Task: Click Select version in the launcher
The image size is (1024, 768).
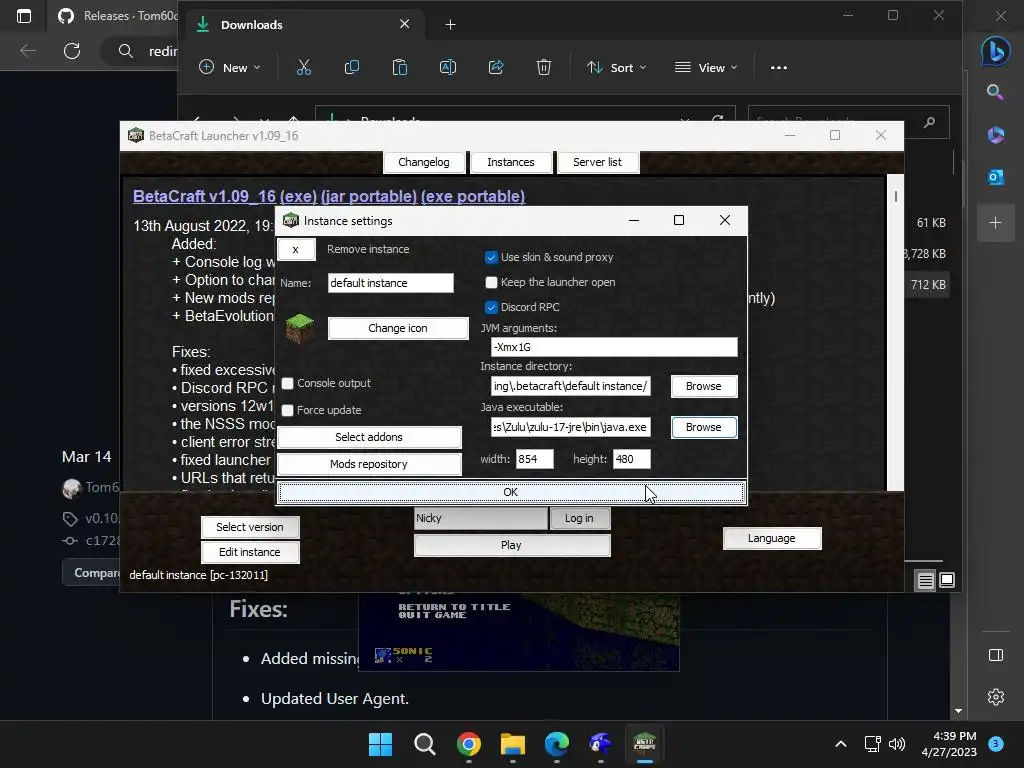Action: (250, 527)
